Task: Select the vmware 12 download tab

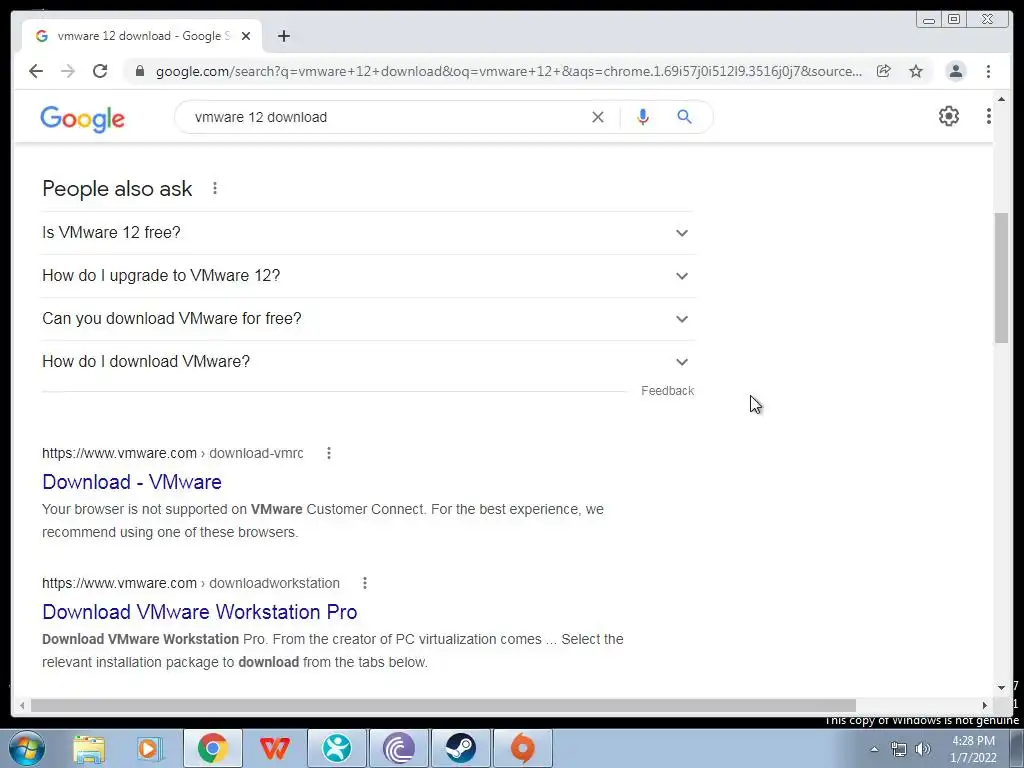Action: [142, 36]
